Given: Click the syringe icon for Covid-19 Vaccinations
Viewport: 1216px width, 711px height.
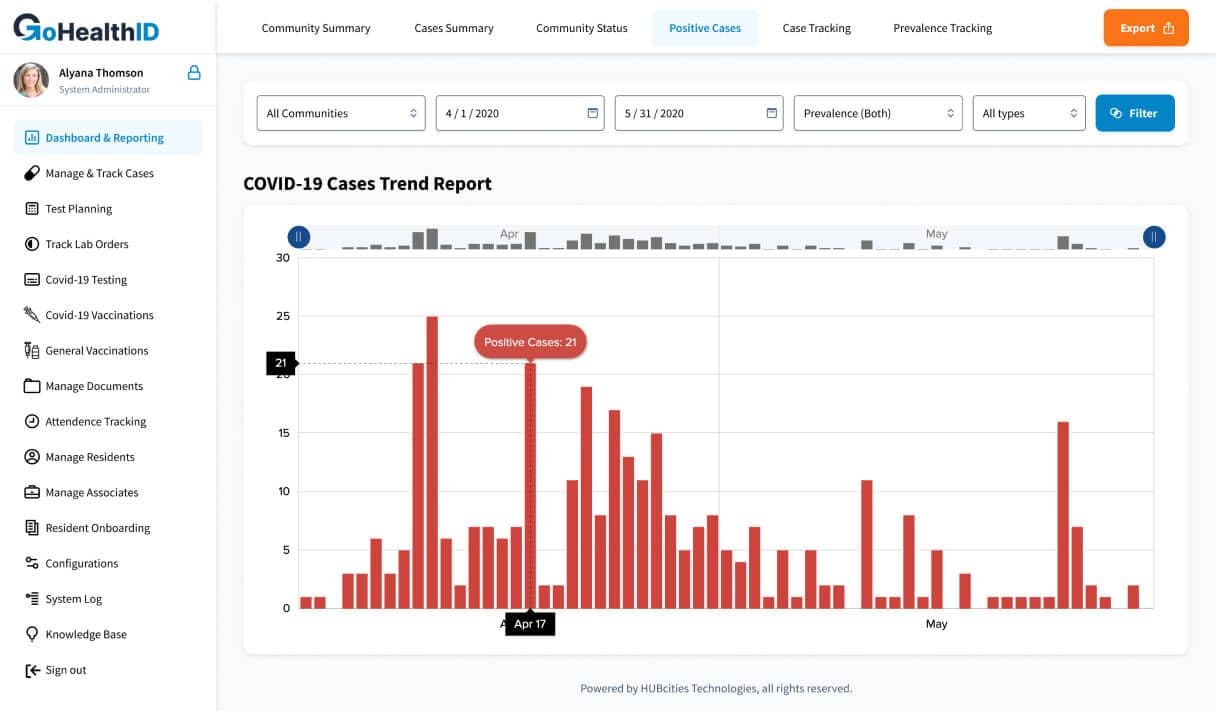Looking at the screenshot, I should (x=31, y=315).
